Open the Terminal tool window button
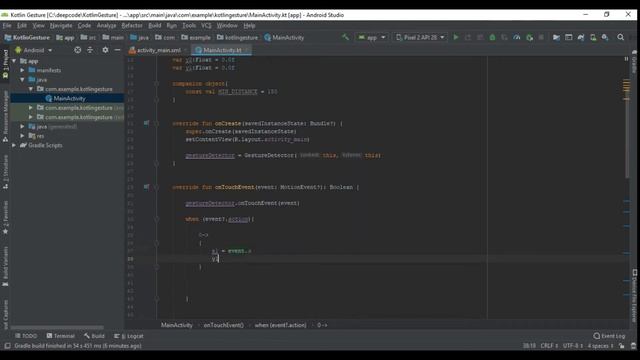The height and width of the screenshot is (360, 640). (60, 336)
